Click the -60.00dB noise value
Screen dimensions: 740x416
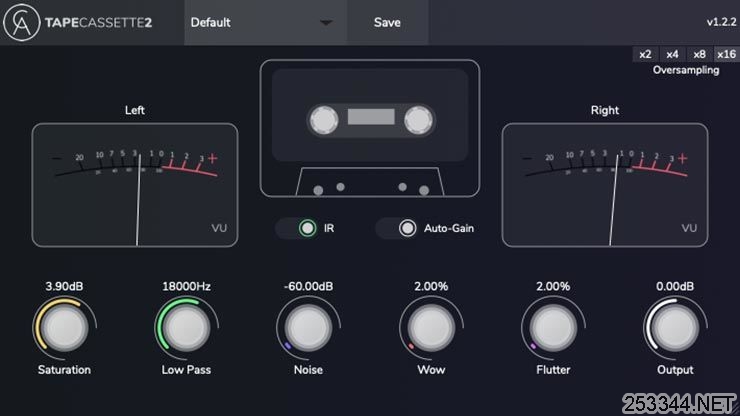coord(308,287)
